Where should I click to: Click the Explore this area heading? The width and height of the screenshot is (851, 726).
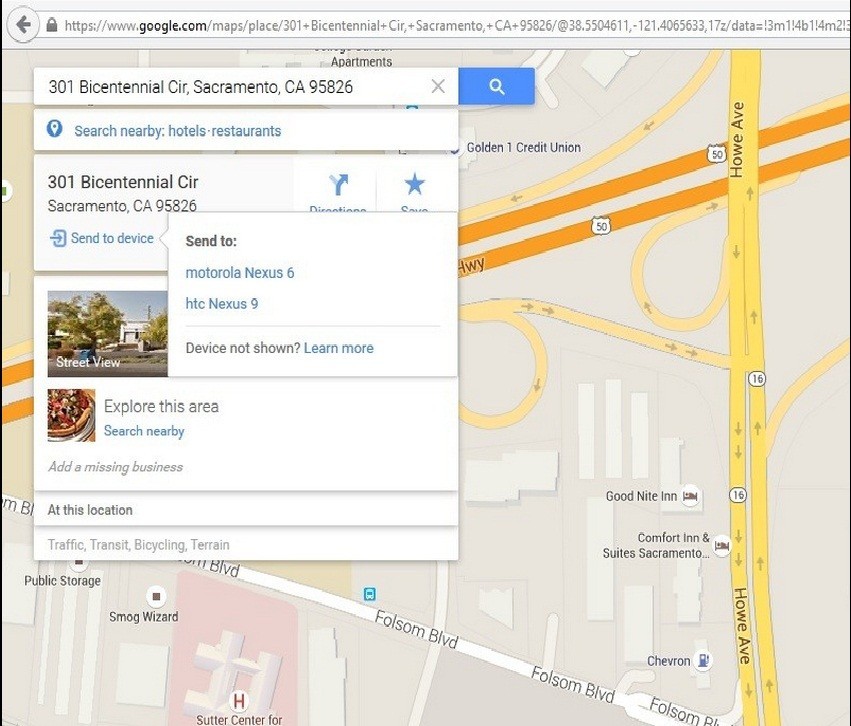161,406
